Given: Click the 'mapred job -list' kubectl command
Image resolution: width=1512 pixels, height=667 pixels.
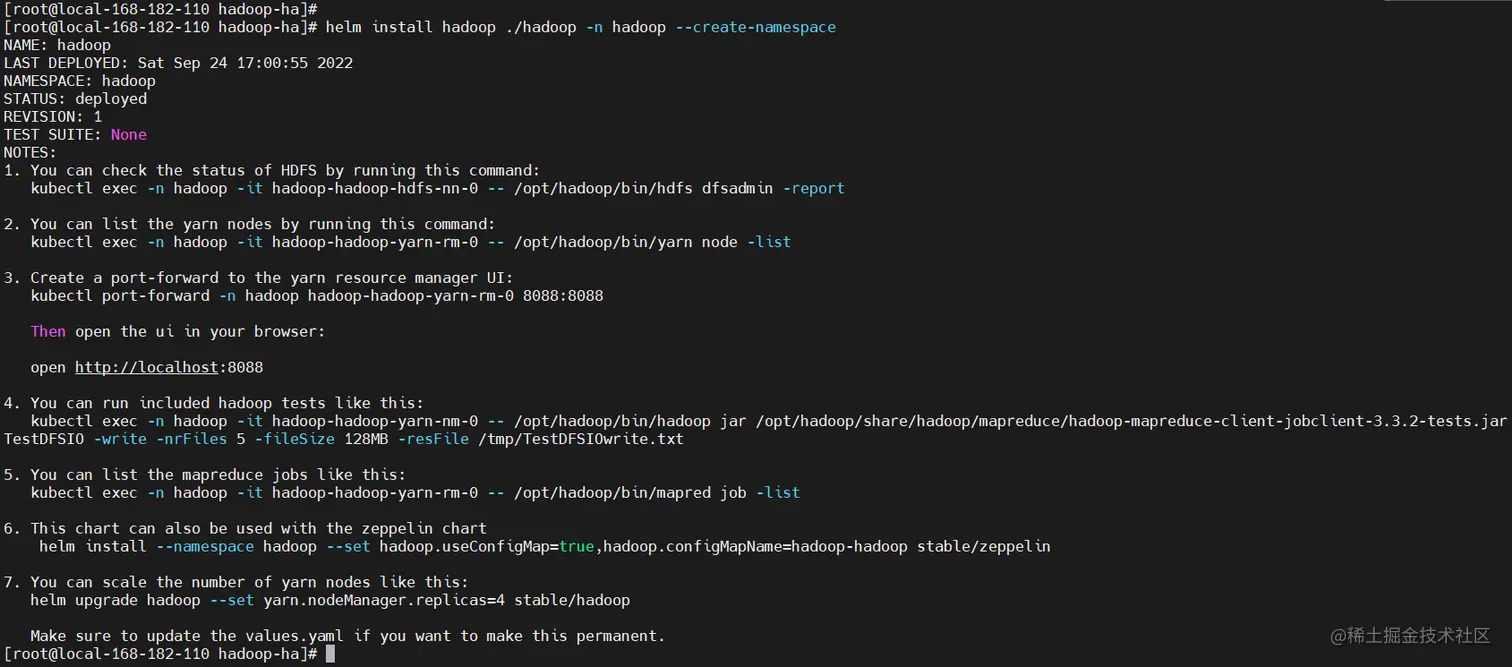Looking at the screenshot, I should tap(415, 493).
